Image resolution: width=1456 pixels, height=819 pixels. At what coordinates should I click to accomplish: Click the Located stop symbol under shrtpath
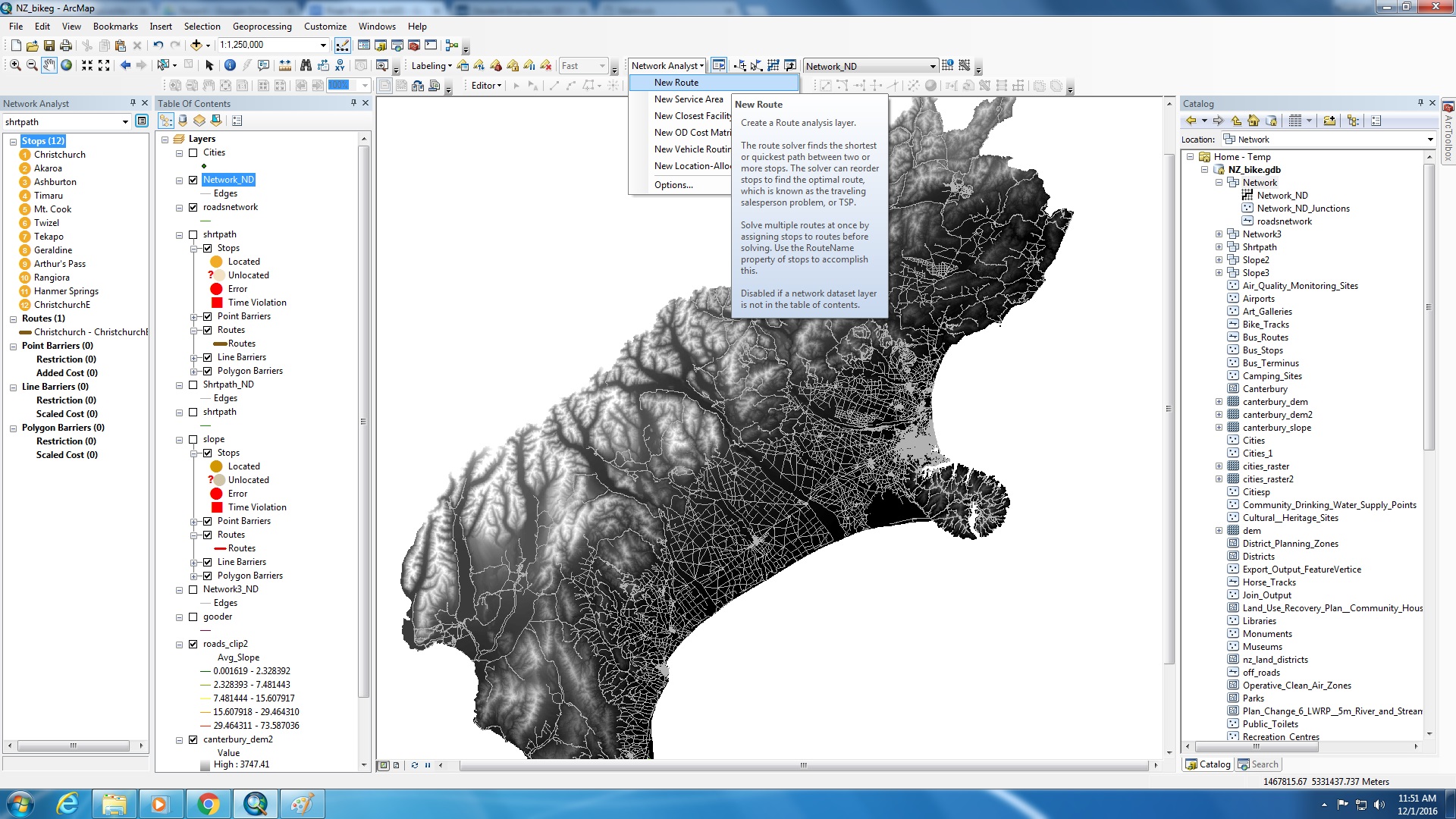(216, 262)
